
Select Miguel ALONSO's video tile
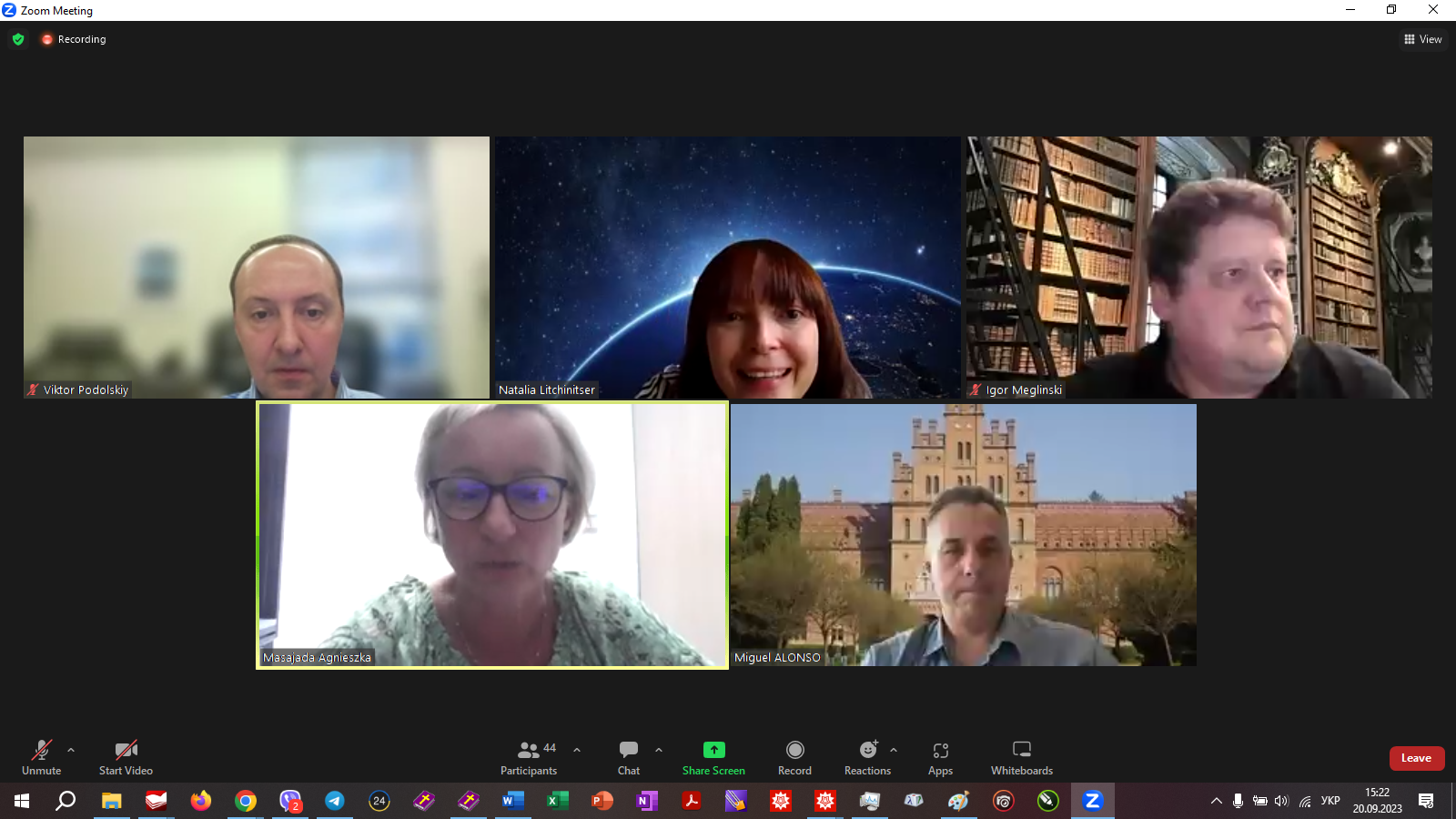click(x=964, y=535)
